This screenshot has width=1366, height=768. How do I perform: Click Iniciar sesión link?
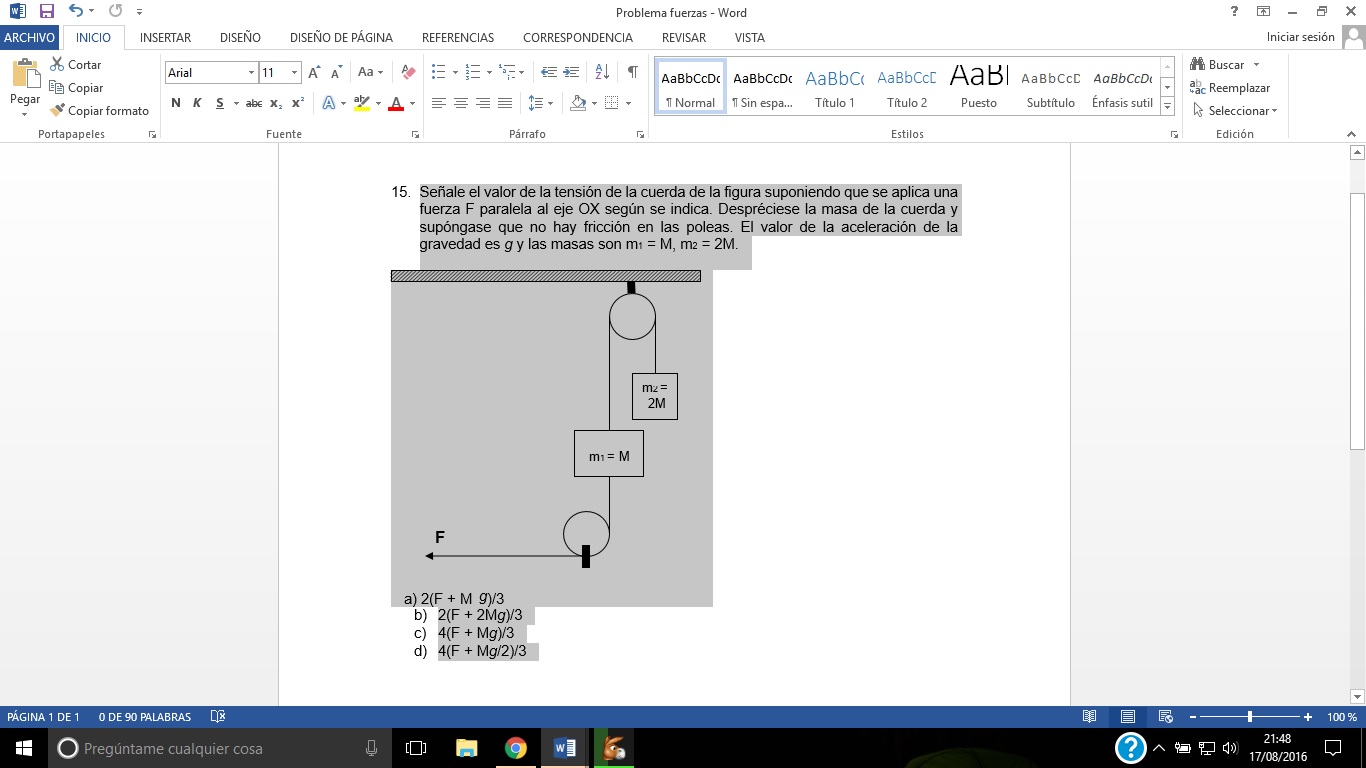(x=1300, y=37)
